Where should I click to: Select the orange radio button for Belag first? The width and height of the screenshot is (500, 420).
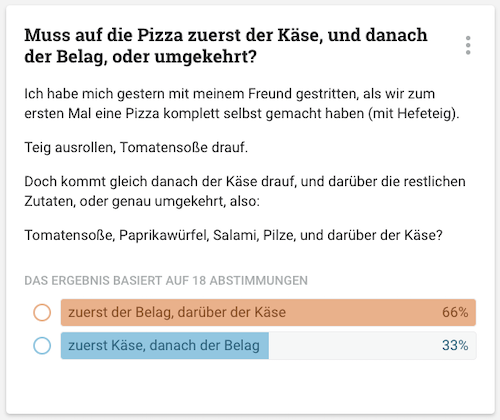[42, 312]
